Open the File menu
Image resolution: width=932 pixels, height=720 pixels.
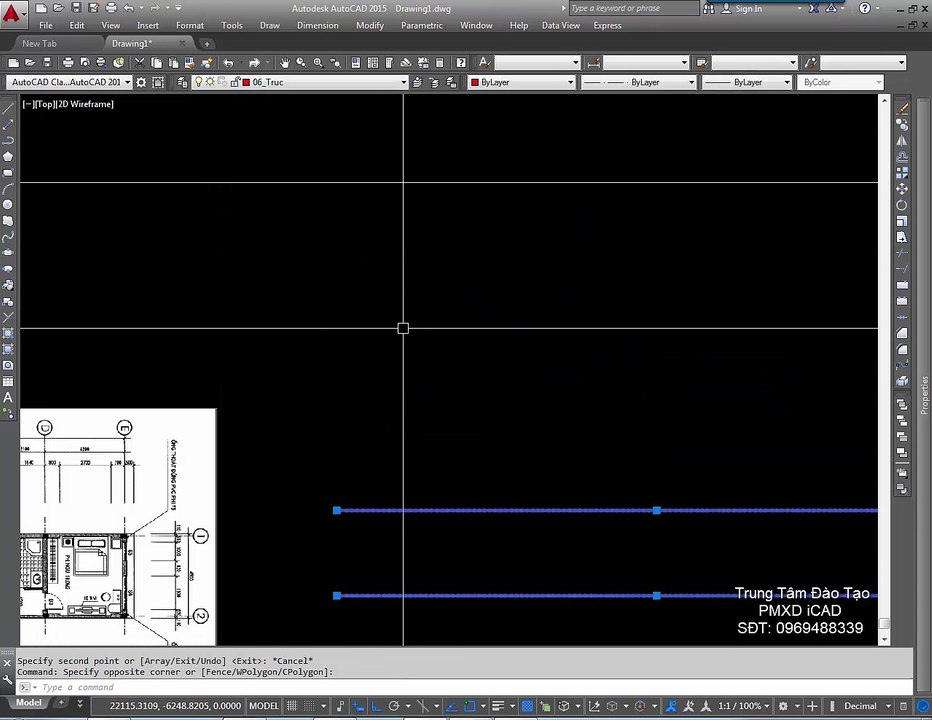(x=46, y=26)
